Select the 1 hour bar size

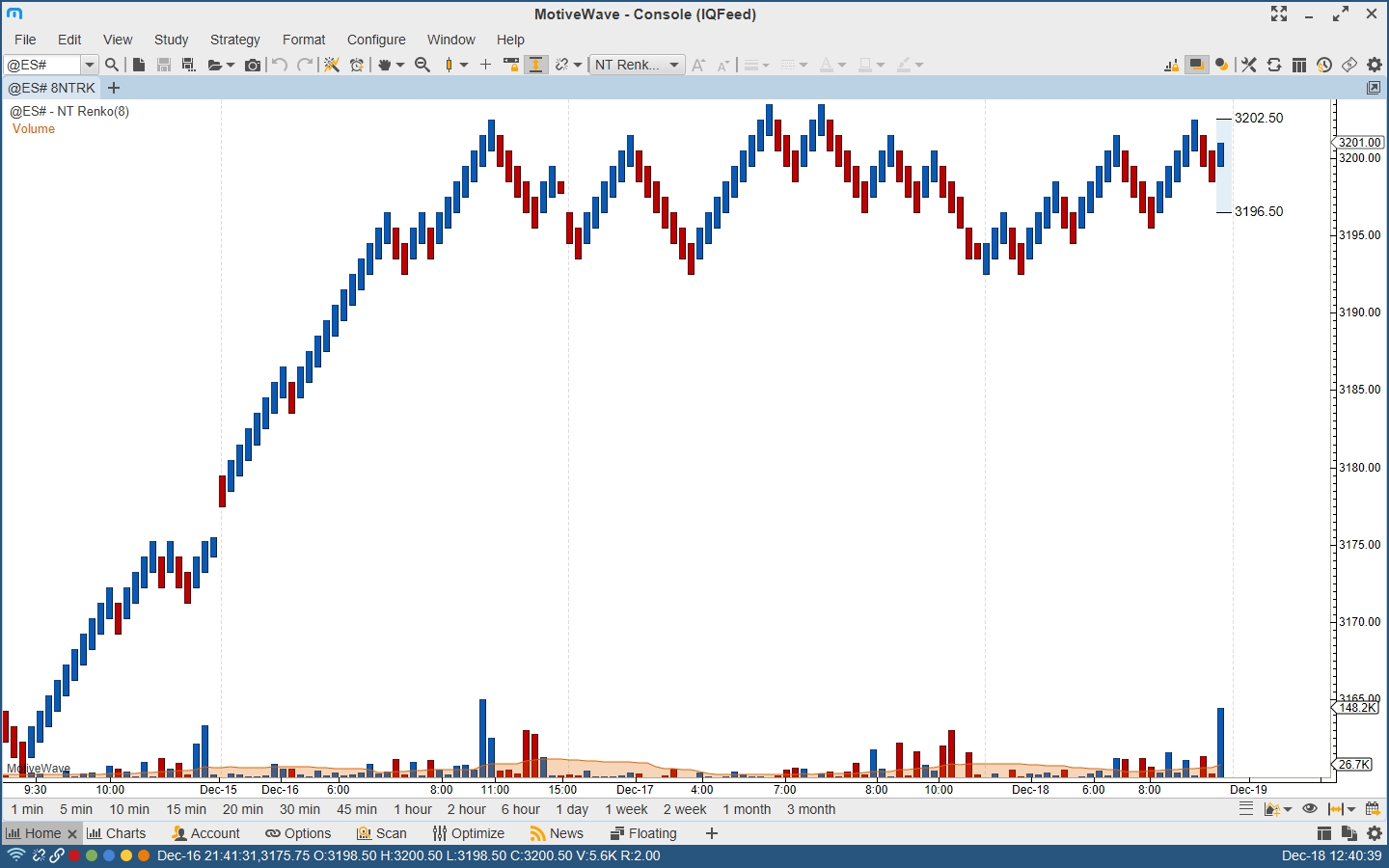tap(413, 809)
